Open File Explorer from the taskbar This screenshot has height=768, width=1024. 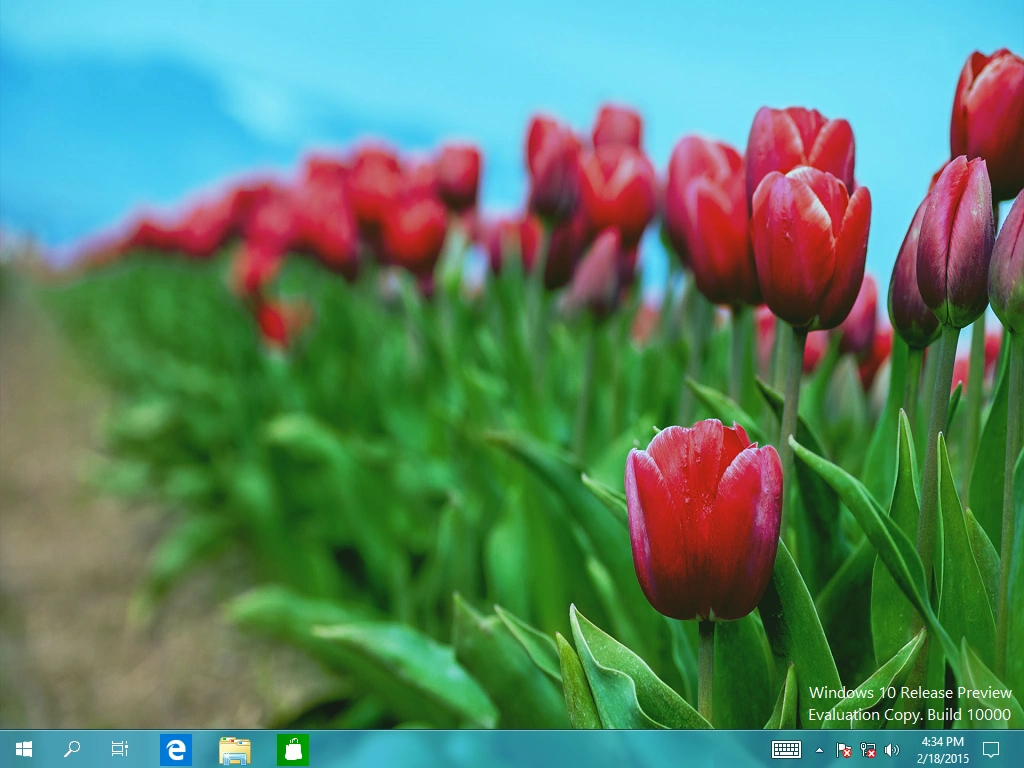point(234,749)
